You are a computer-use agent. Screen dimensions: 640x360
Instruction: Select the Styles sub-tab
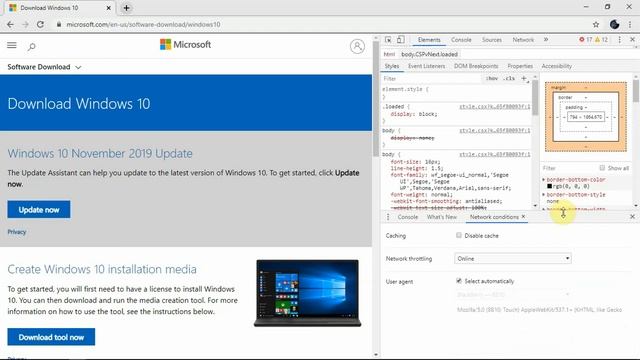[x=392, y=66]
